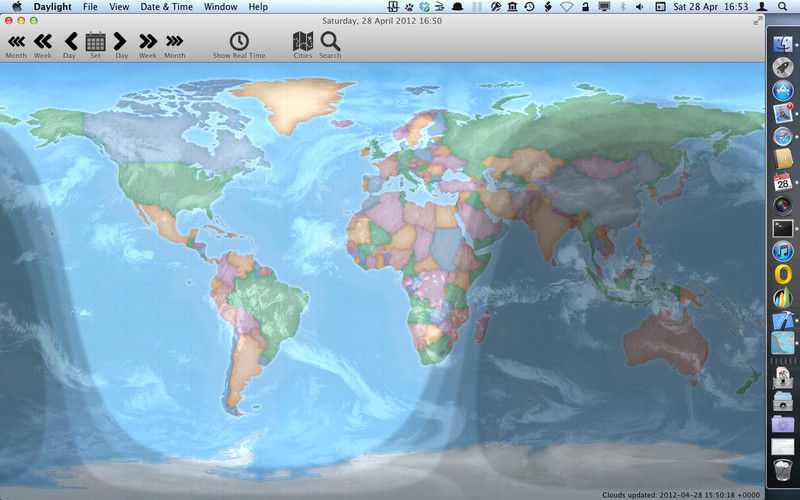800x500 pixels.
Task: Click Daylight world map icon in Dock
Action: (783, 343)
